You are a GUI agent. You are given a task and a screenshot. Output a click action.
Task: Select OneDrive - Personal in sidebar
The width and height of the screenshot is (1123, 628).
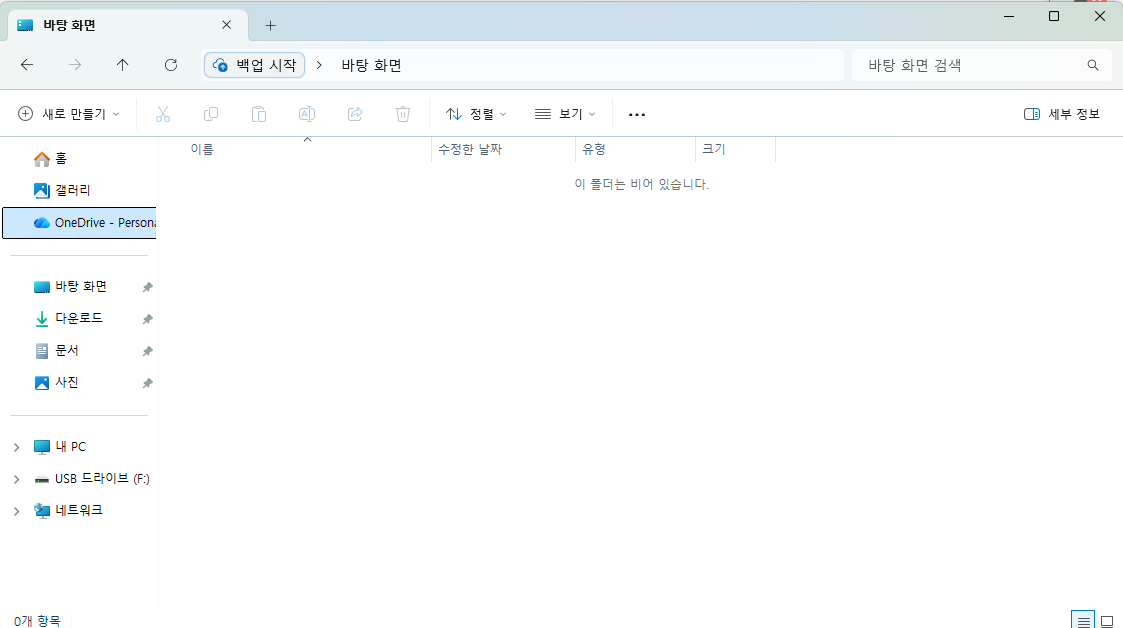pos(79,223)
